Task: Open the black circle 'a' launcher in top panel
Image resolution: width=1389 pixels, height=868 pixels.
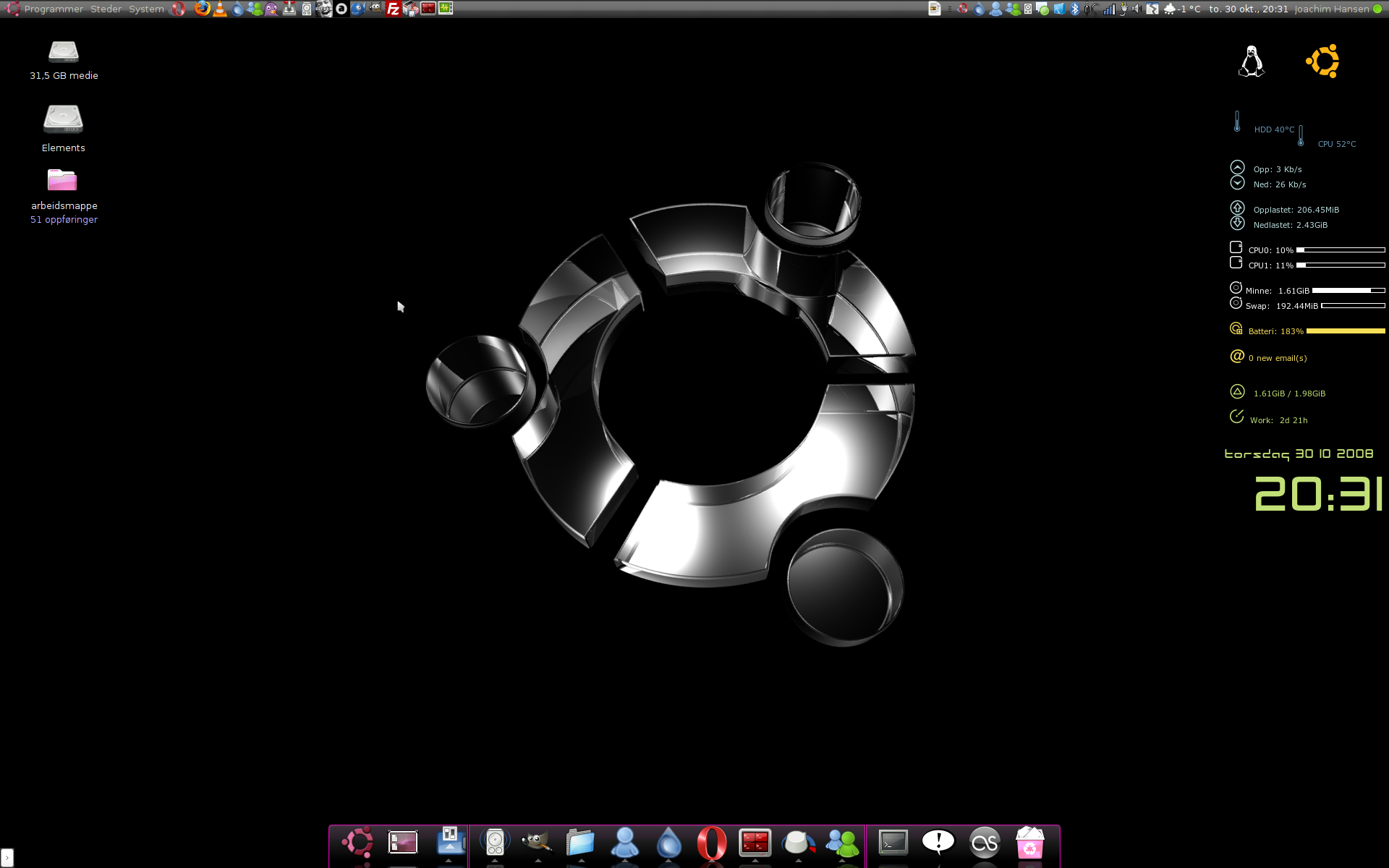Action: coord(341,9)
